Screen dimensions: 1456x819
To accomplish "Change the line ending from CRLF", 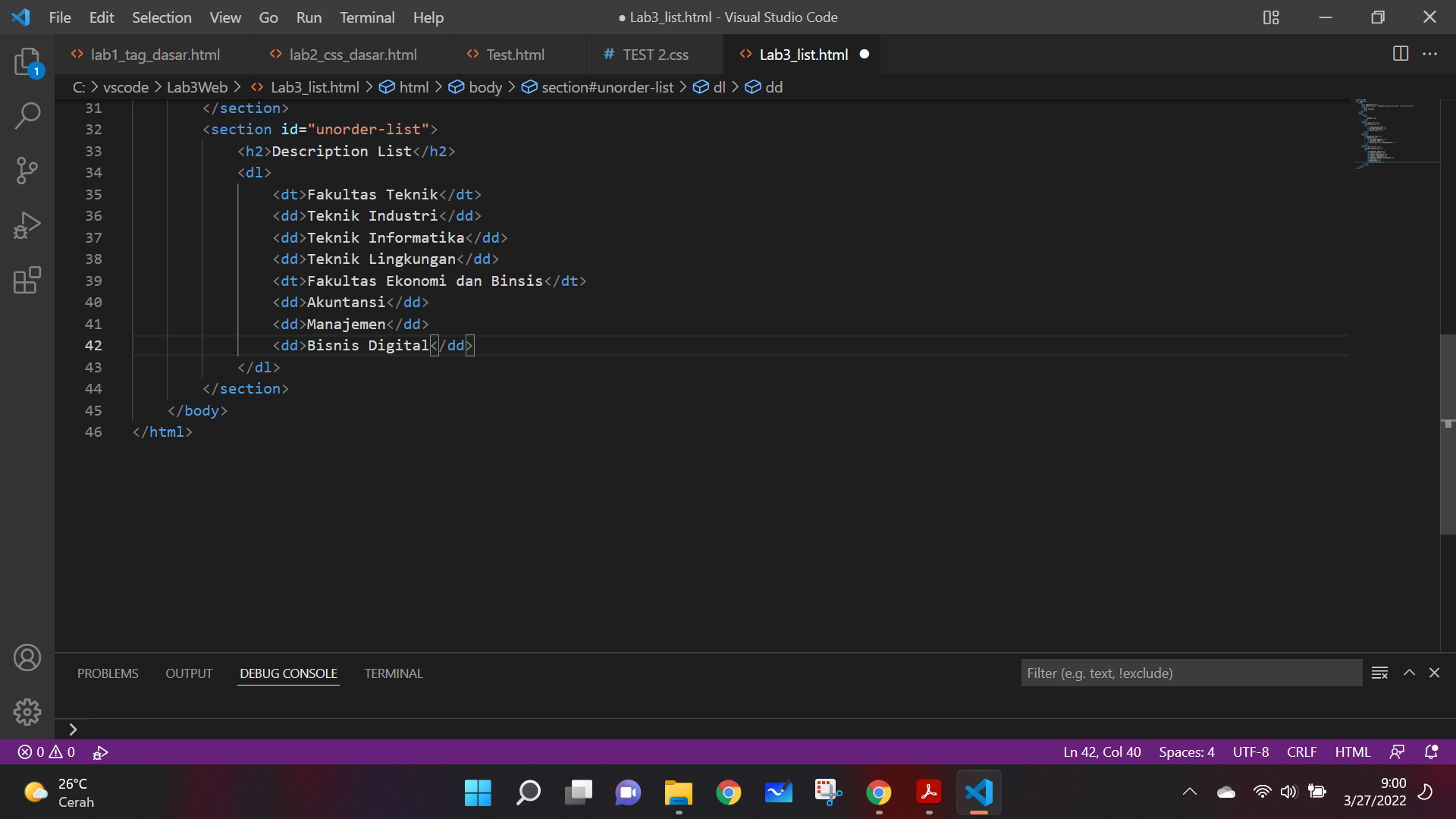I will tap(1301, 752).
